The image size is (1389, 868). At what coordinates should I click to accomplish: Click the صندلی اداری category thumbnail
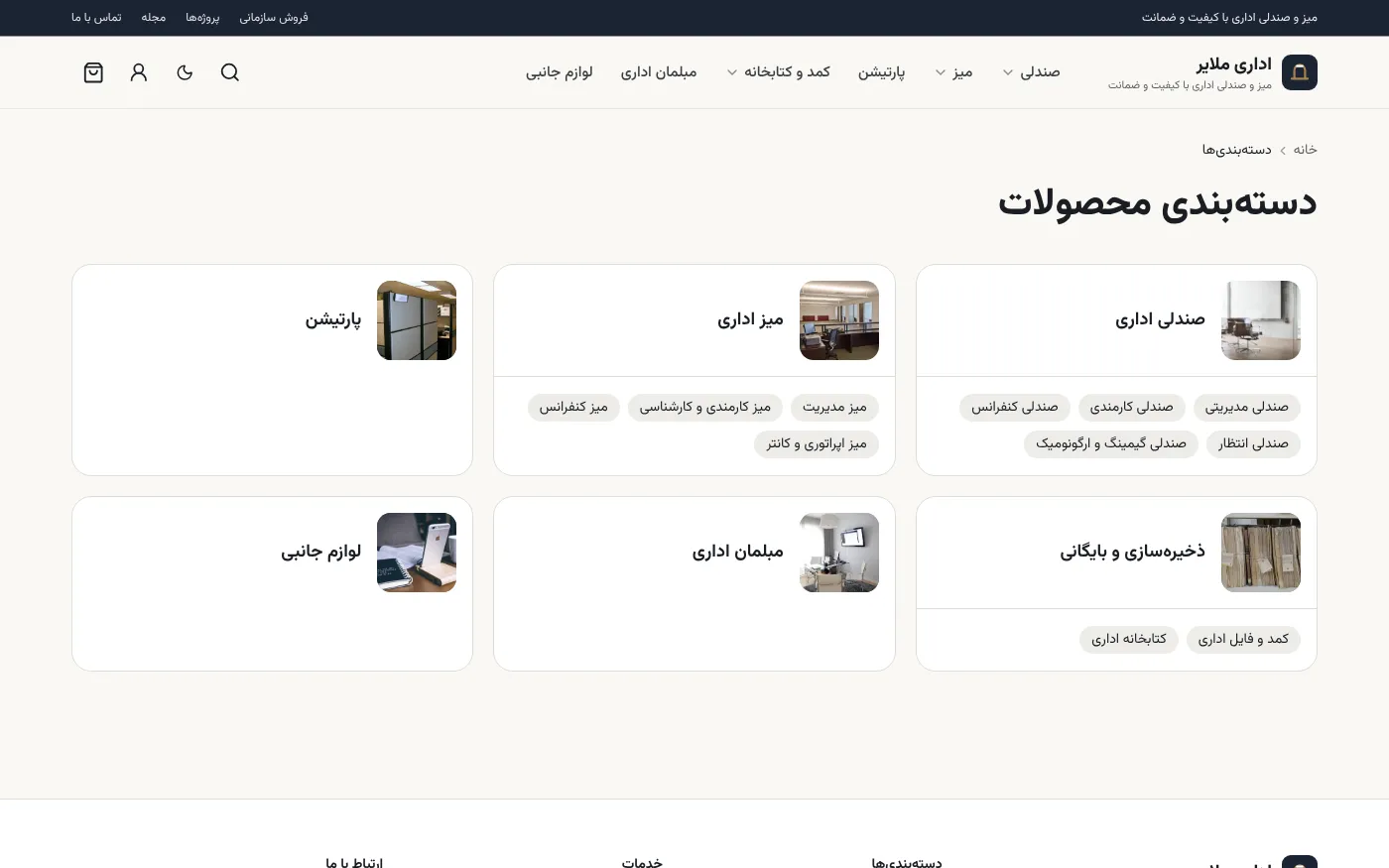[x=1261, y=320]
